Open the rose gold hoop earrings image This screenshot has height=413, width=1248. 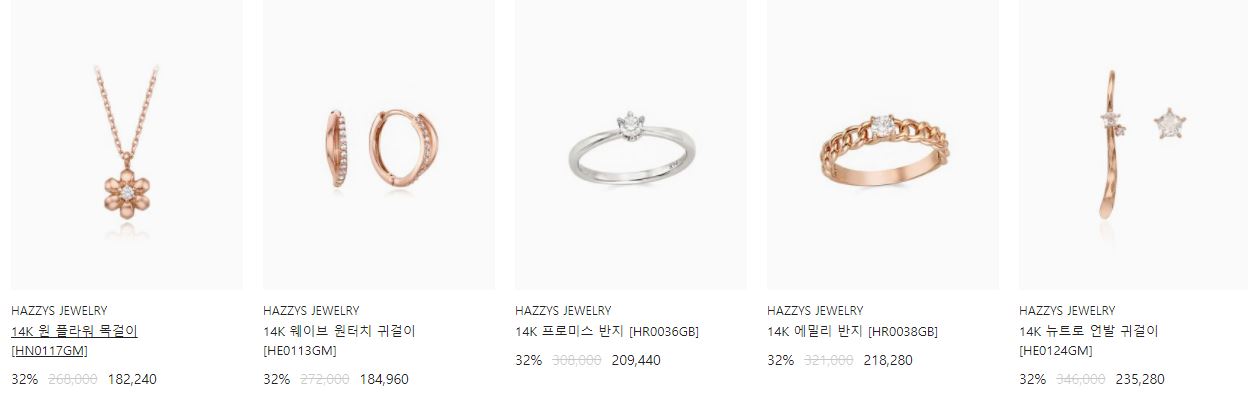pos(379,144)
